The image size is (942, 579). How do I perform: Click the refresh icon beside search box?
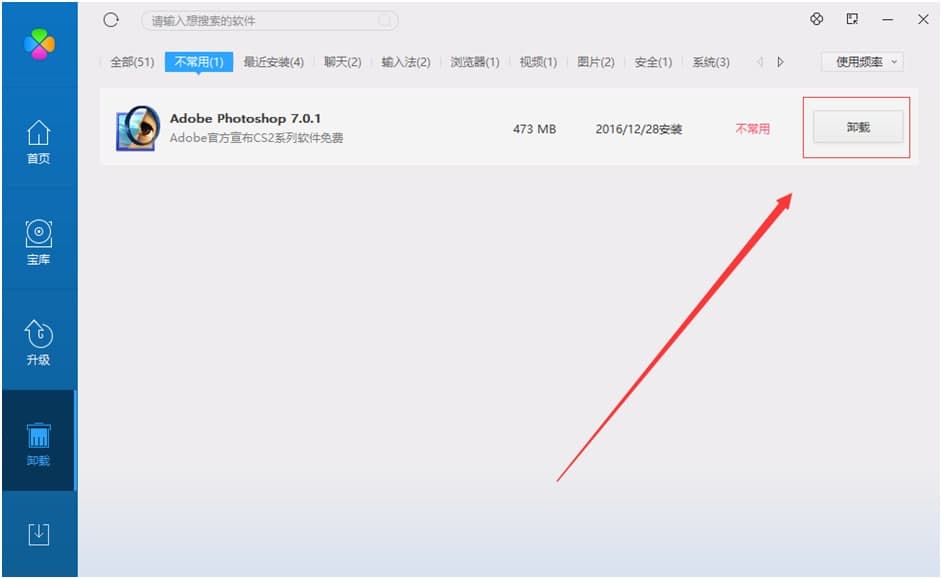pyautogui.click(x=111, y=20)
